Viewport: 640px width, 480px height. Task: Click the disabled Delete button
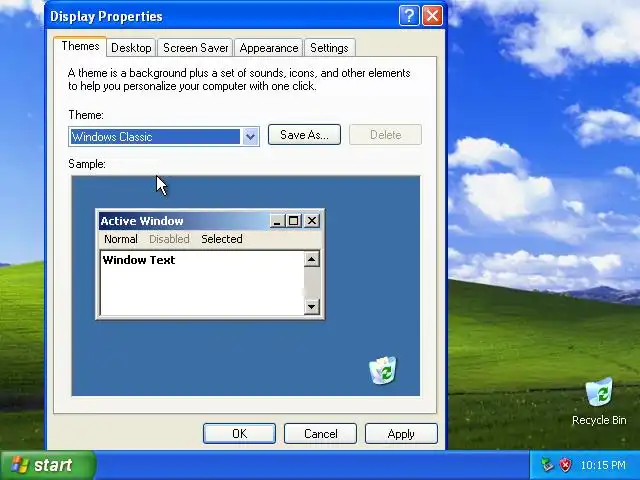click(x=385, y=135)
